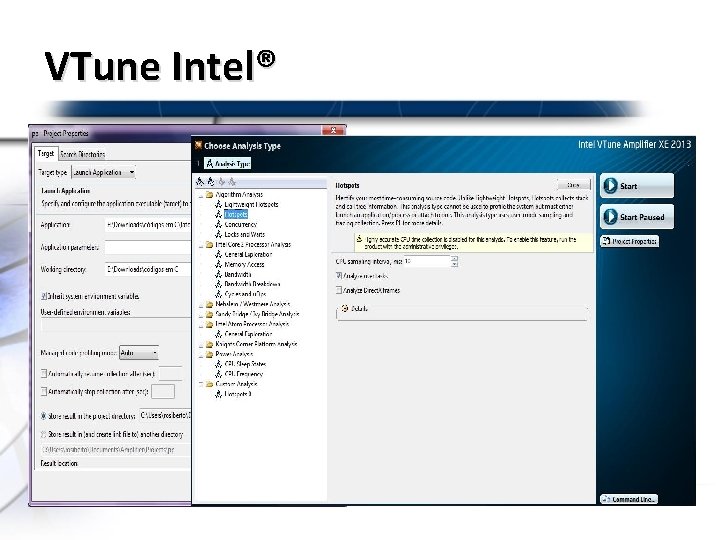Viewport: 720px width, 540px height.
Task: Click the User-defined environment variables field
Action: click(116, 326)
